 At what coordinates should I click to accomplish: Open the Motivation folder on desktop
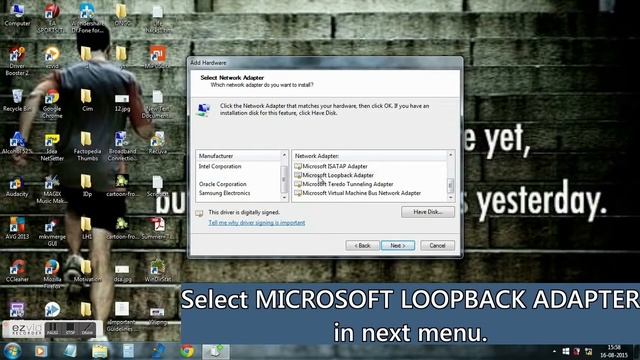87,271
